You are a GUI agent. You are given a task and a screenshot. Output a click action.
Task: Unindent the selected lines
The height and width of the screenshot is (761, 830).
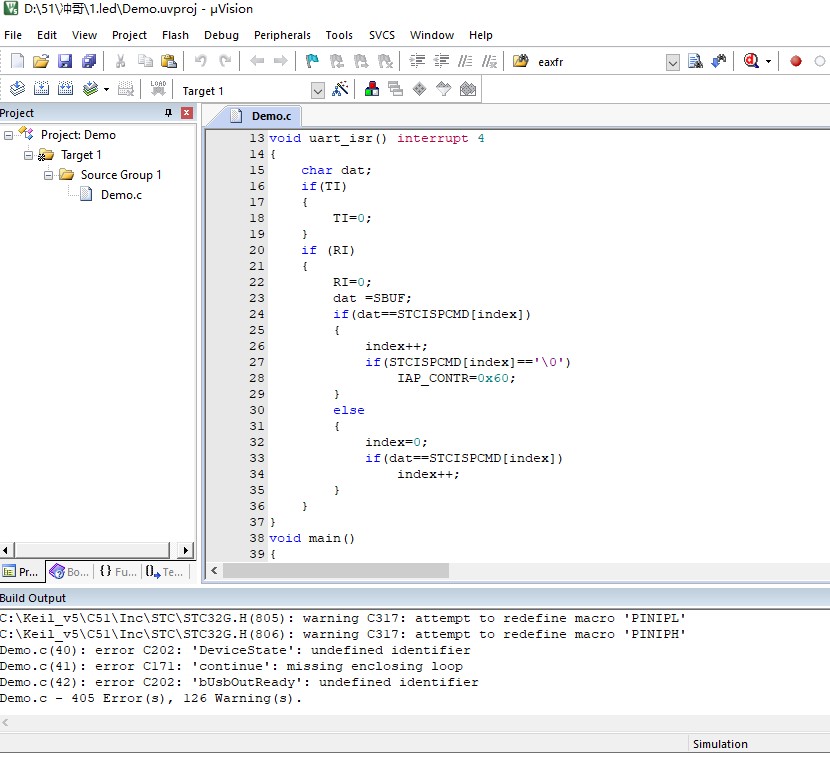[441, 61]
